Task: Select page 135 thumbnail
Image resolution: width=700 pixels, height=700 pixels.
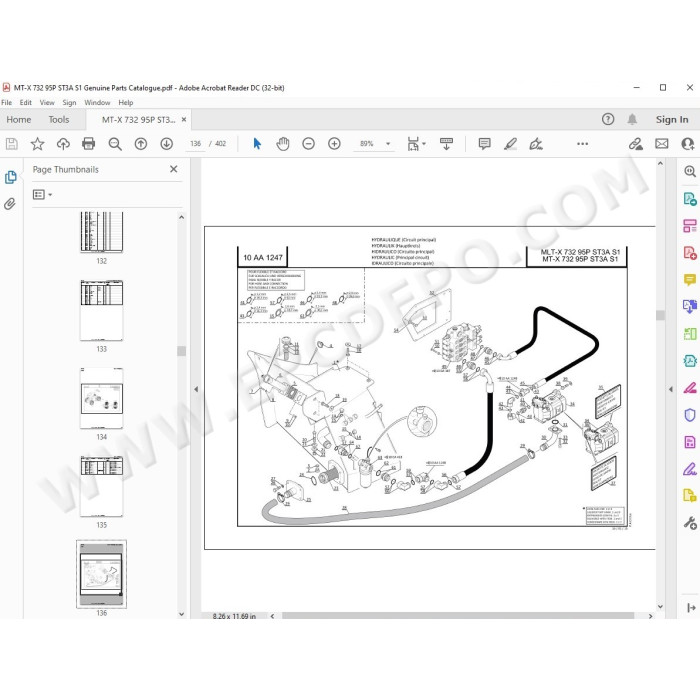Action: tap(101, 486)
